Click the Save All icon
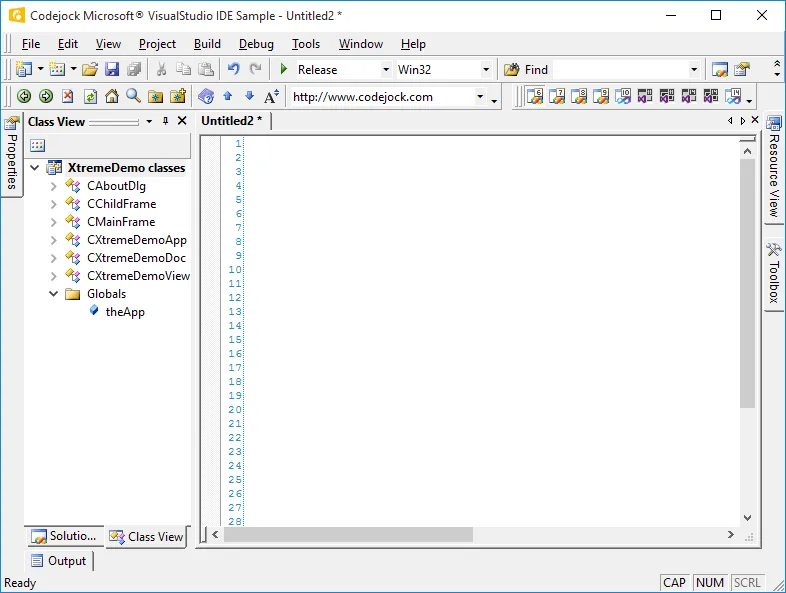The width and height of the screenshot is (786, 593). pos(134,69)
